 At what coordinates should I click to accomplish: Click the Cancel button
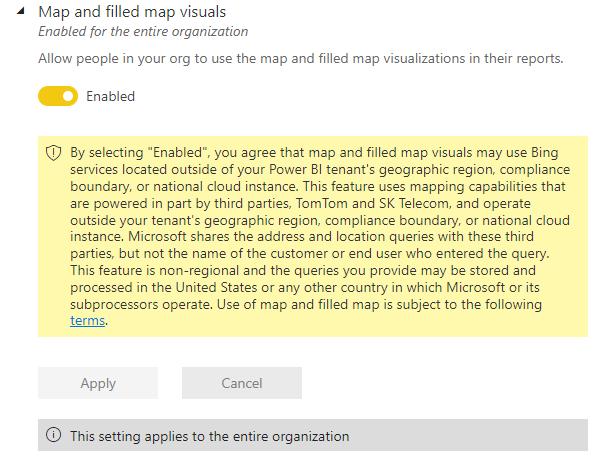coord(242,383)
